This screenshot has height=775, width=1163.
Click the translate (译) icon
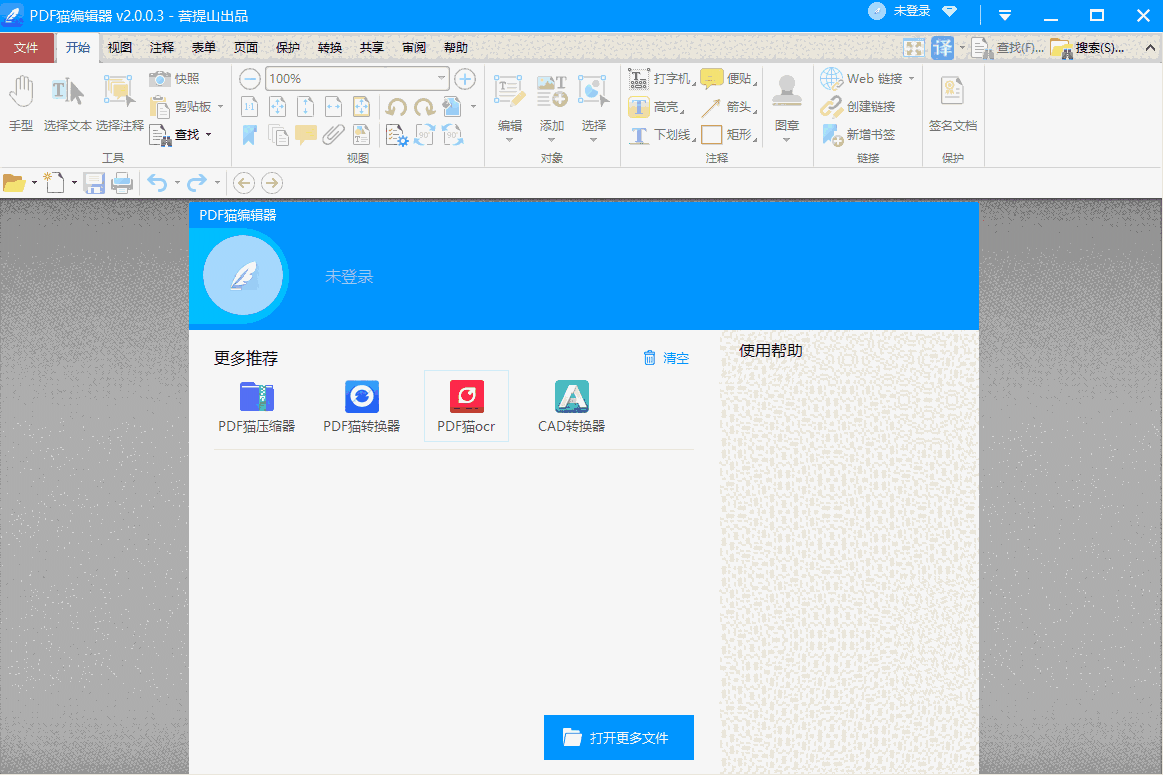tap(942, 47)
